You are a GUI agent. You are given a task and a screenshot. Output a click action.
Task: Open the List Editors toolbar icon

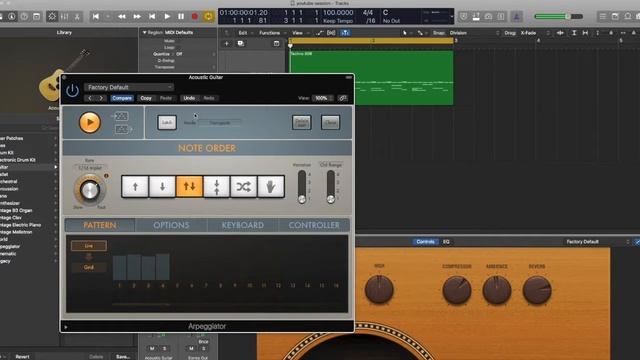pos(602,16)
